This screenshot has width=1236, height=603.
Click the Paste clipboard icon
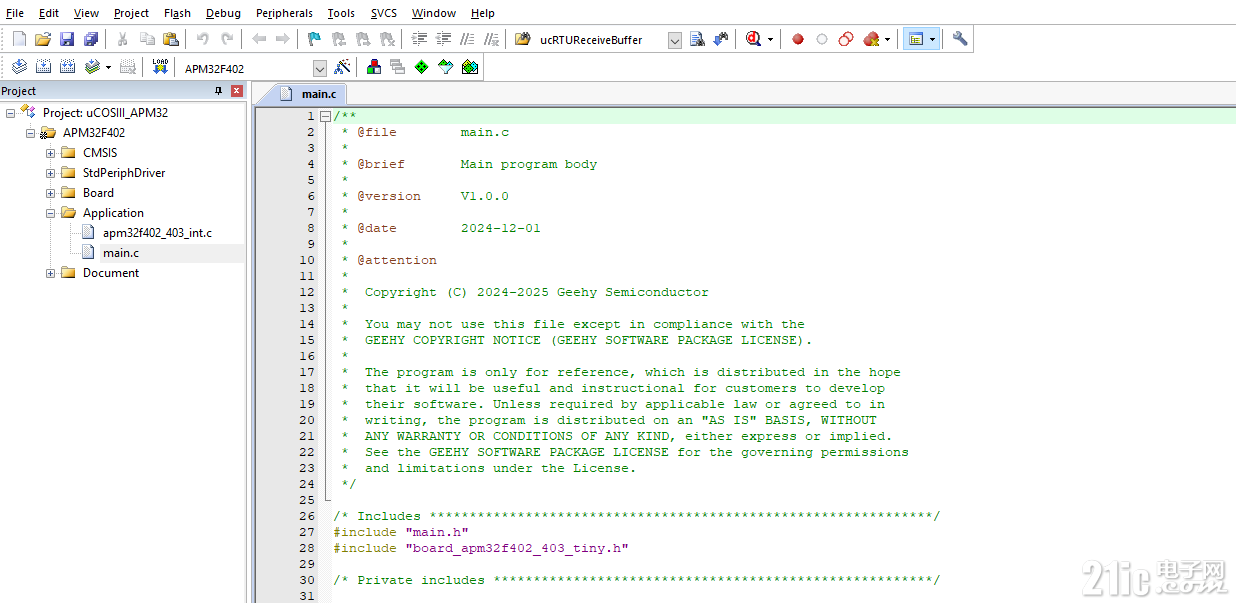tap(171, 39)
